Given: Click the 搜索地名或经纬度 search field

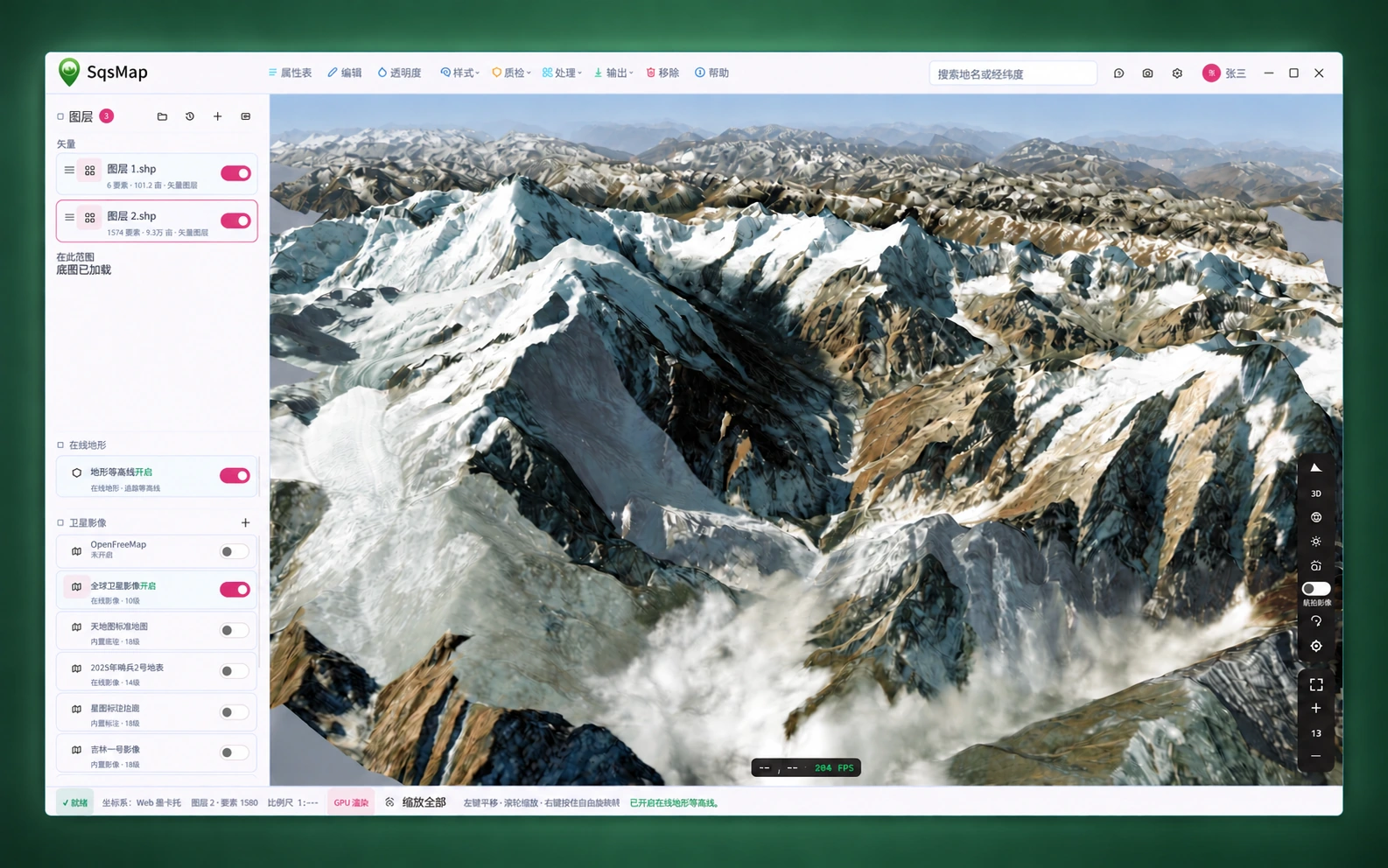Looking at the screenshot, I should pos(1013,73).
